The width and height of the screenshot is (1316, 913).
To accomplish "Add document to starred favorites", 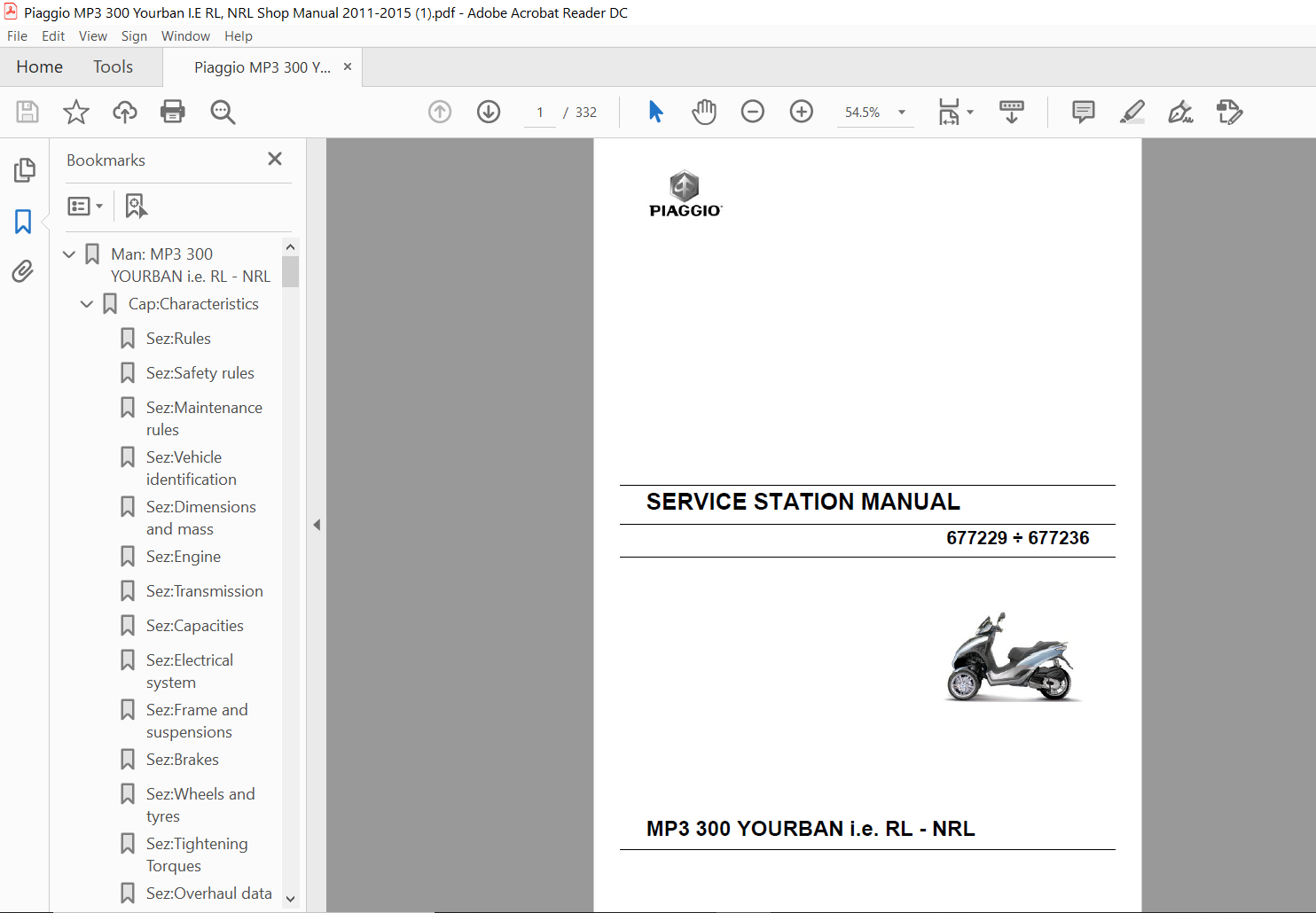I will tap(76, 112).
